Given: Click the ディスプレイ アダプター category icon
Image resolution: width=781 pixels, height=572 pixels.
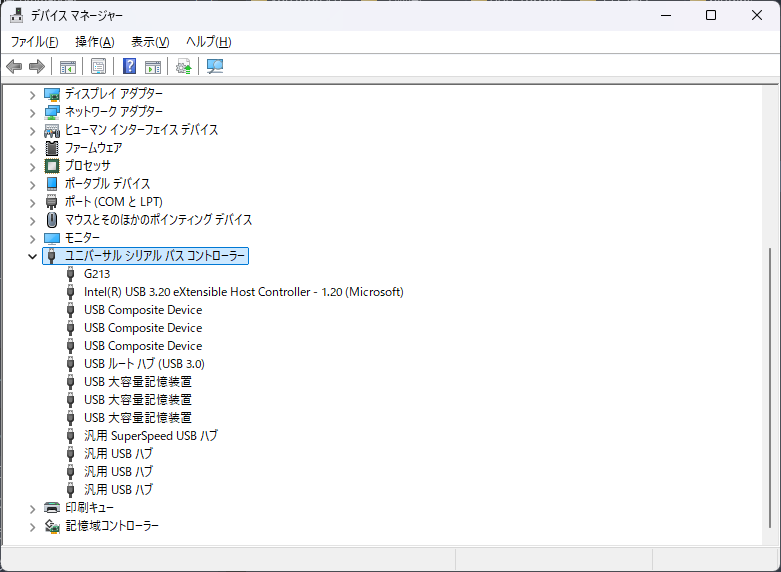Looking at the screenshot, I should (x=52, y=94).
